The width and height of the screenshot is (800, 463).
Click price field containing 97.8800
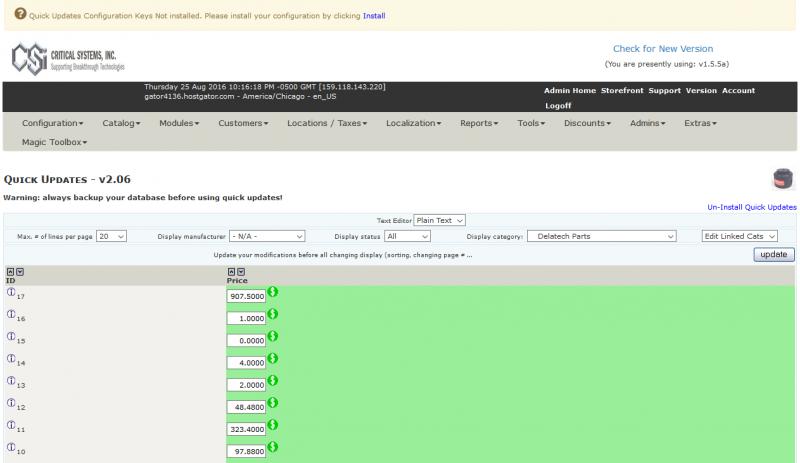[246, 451]
